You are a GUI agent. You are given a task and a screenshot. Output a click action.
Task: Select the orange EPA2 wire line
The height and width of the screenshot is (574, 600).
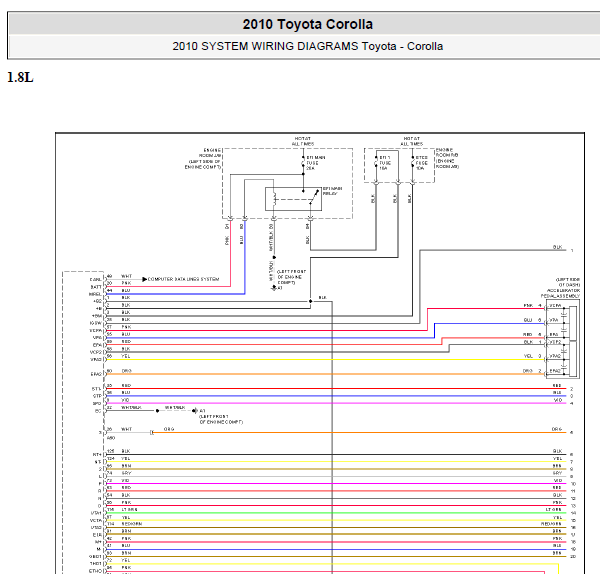pos(325,374)
